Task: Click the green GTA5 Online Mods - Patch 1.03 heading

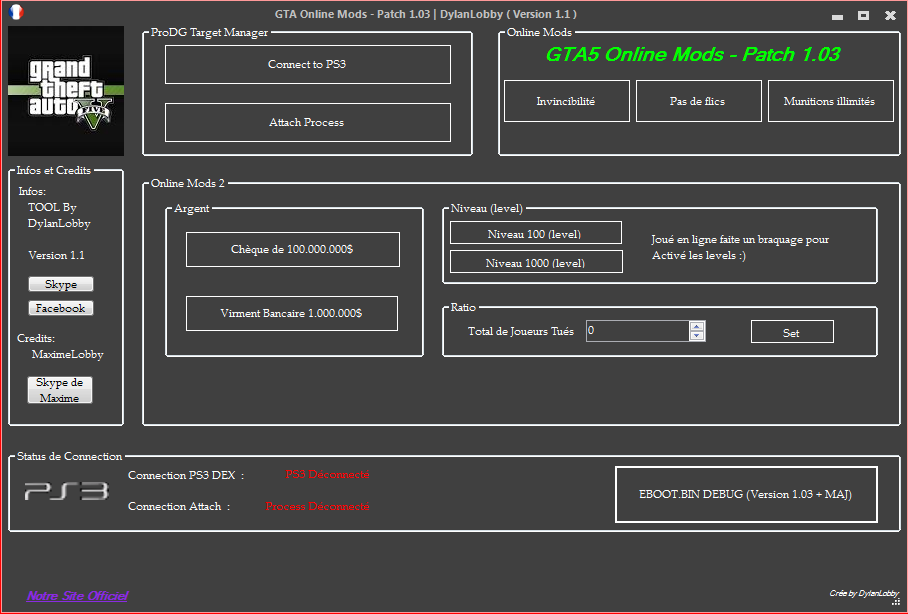Action: click(x=693, y=54)
